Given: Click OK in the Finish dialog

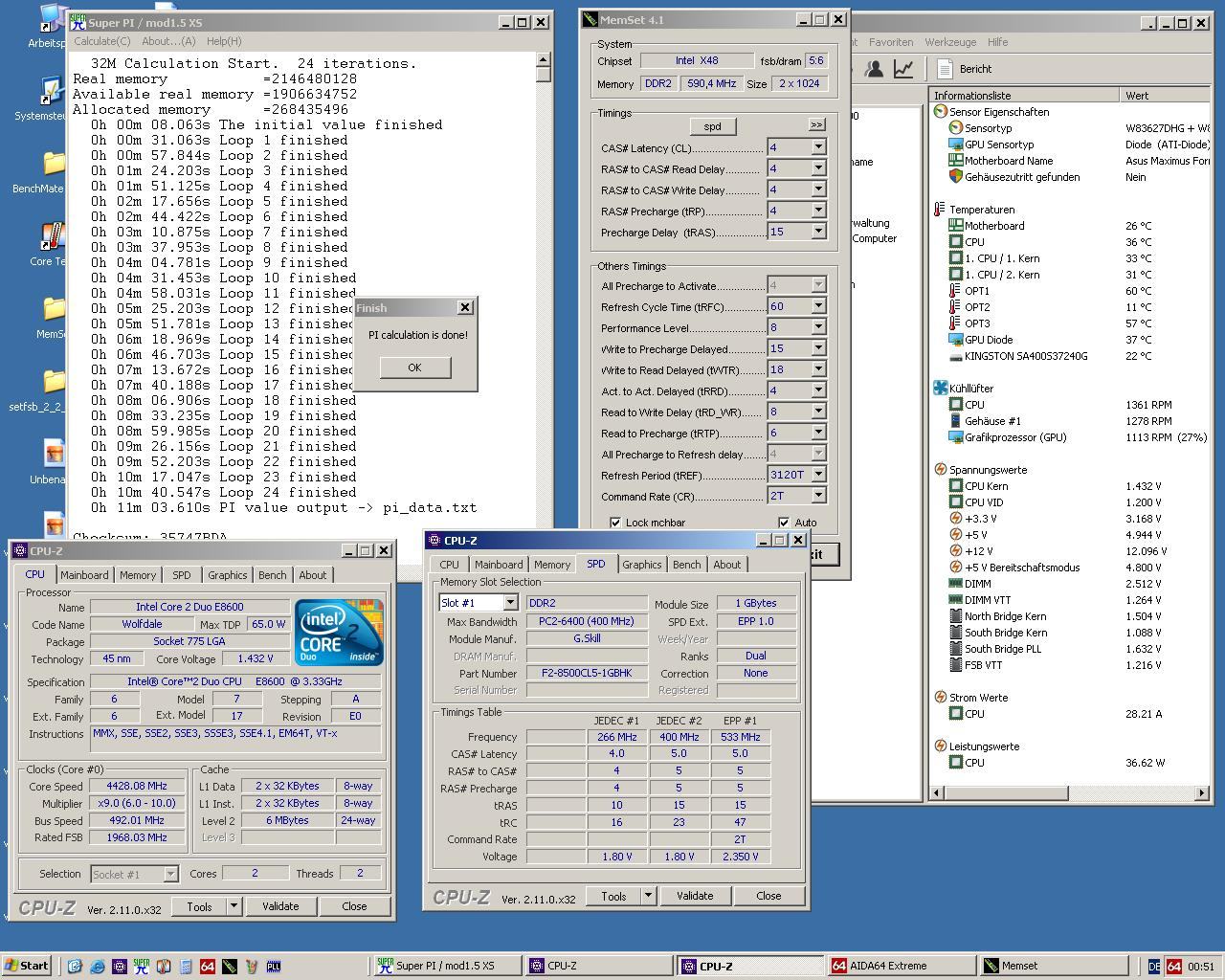Looking at the screenshot, I should (414, 367).
